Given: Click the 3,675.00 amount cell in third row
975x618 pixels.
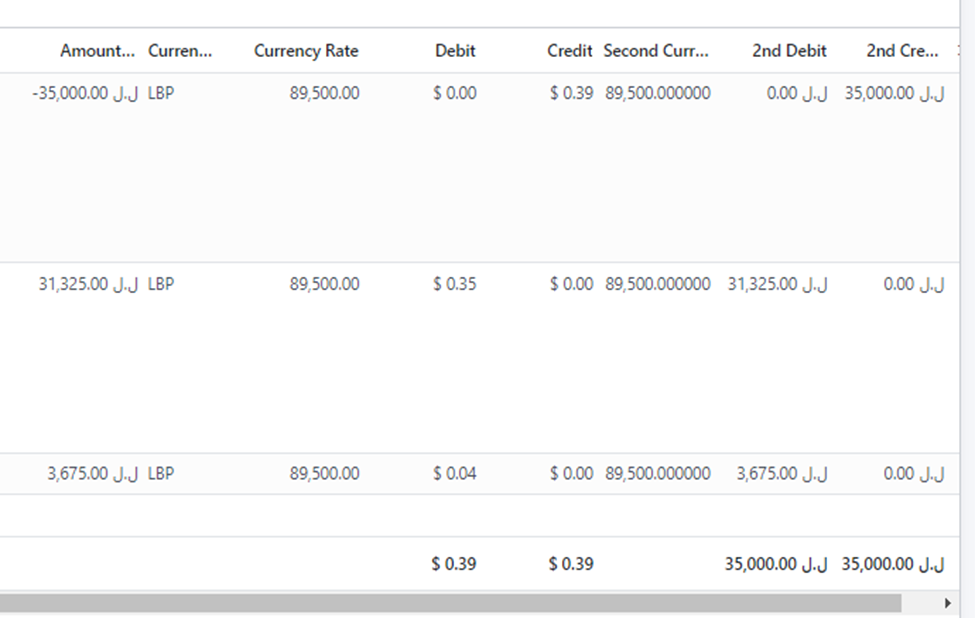Looking at the screenshot, I should click(92, 474).
